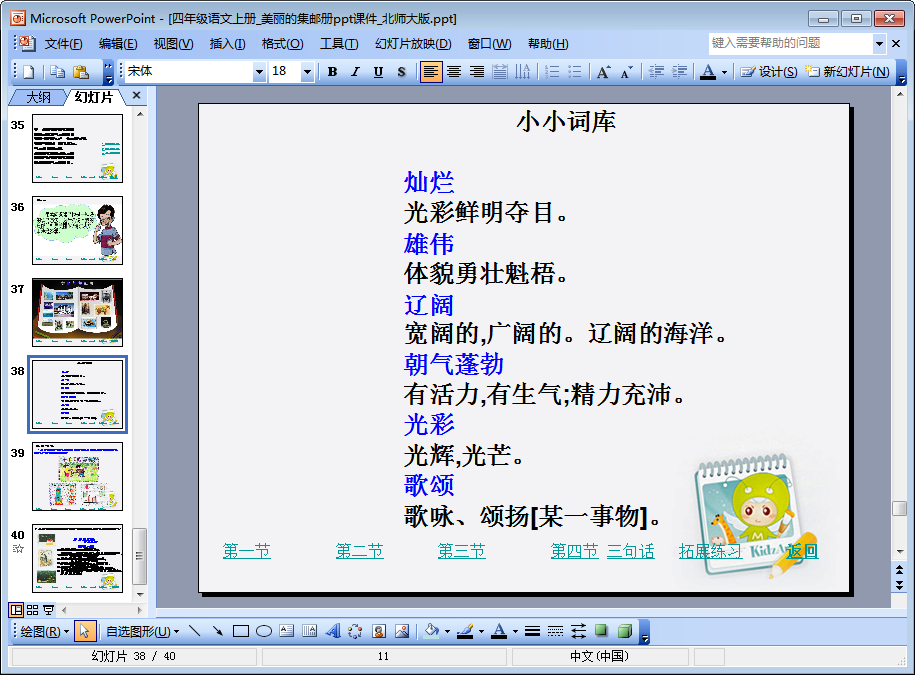Viewport: 915px width, 675px height.
Task: Increase font size with large A icon
Action: tap(603, 72)
